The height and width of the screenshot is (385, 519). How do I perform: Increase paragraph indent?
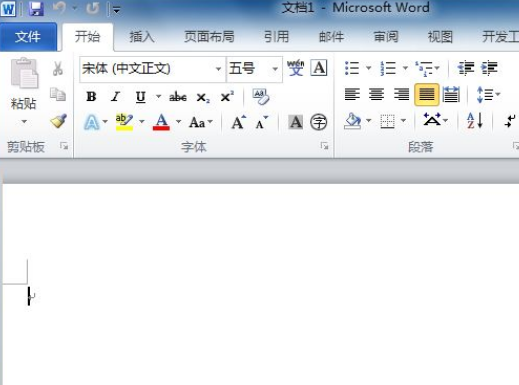tap(489, 68)
